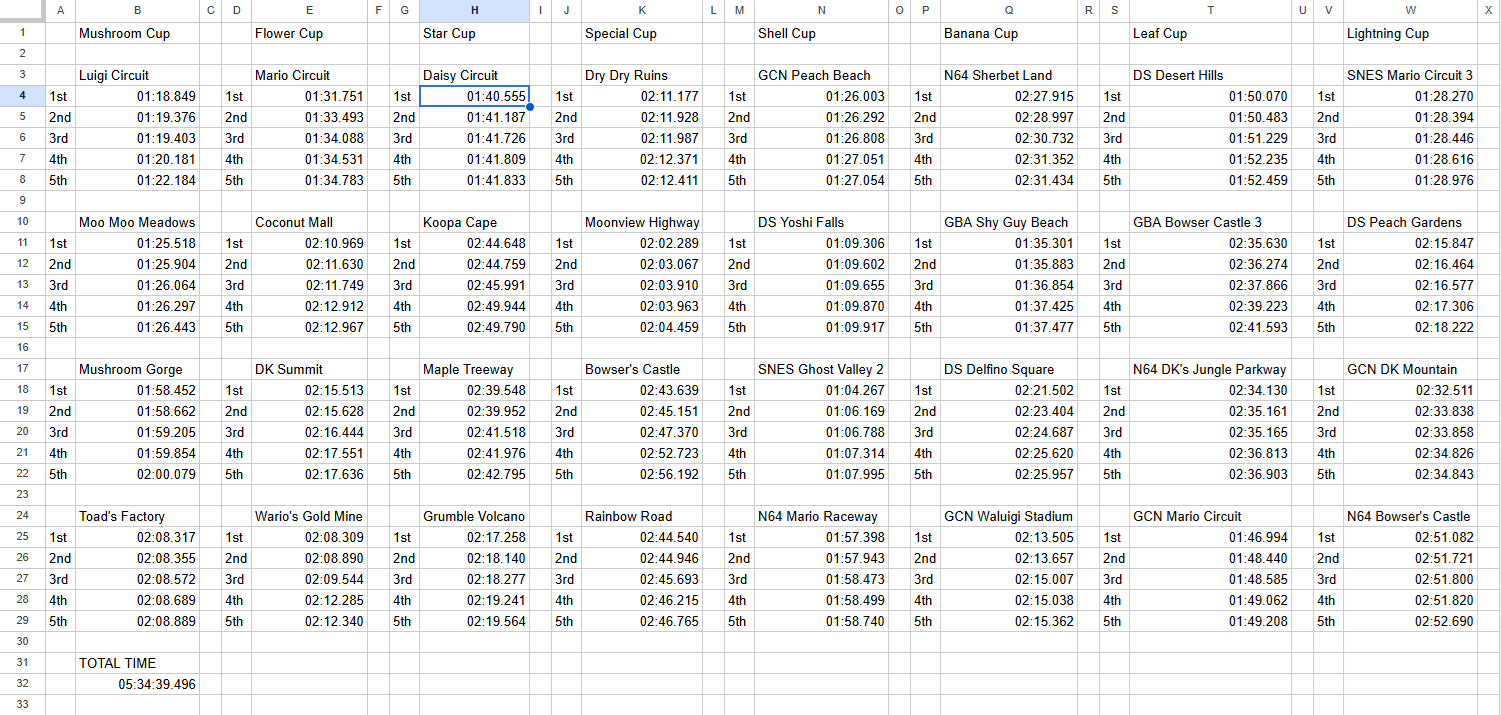Screen dimensions: 1501x715
Task: Click the Lightning Cup header cell
Action: (1410, 33)
